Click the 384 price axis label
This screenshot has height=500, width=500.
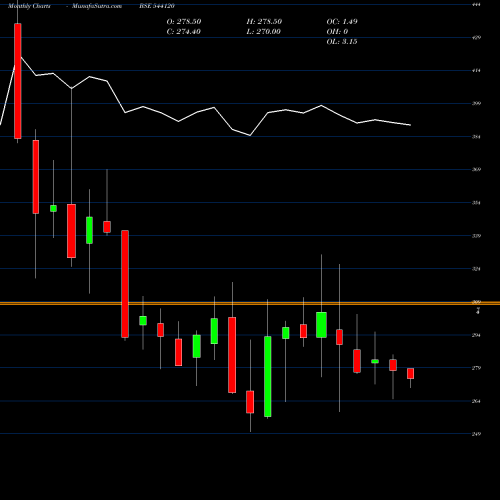[x=476, y=136]
